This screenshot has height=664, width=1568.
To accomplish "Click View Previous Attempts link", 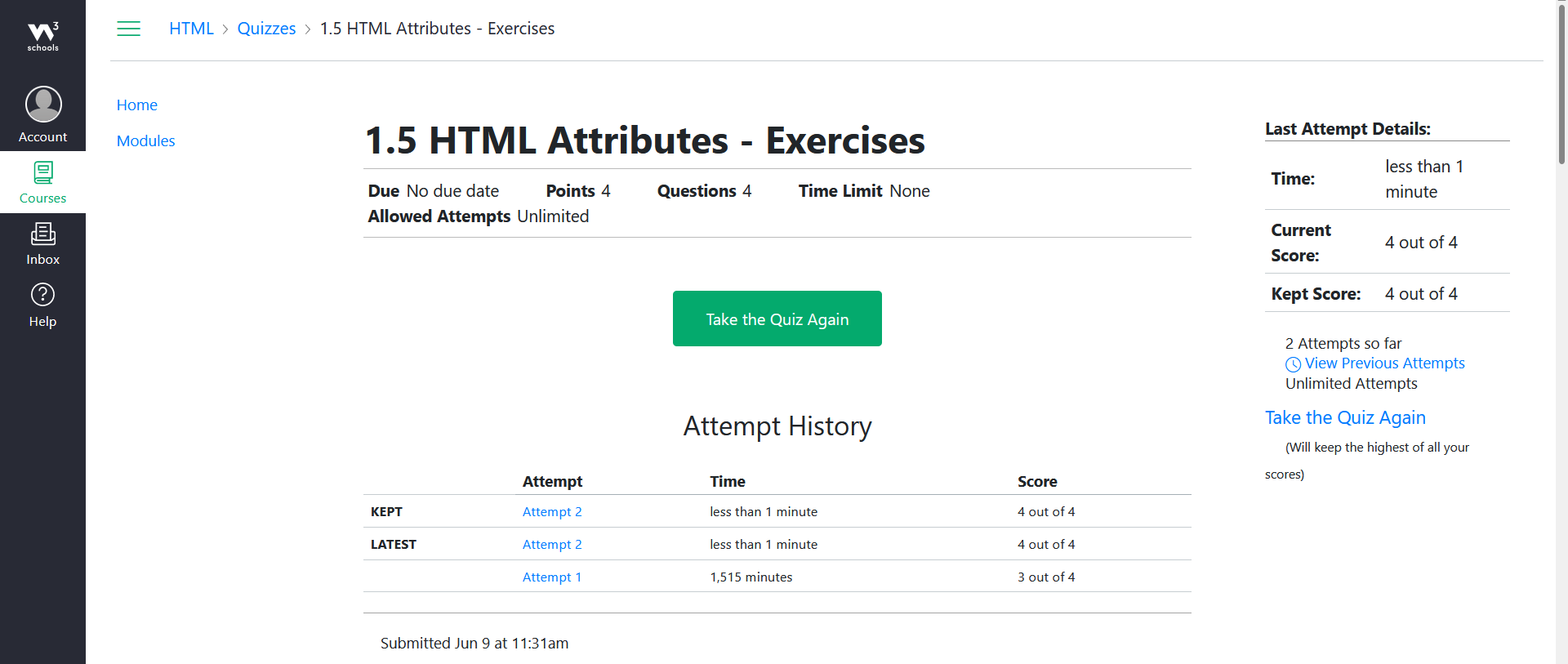I will pyautogui.click(x=1384, y=363).
